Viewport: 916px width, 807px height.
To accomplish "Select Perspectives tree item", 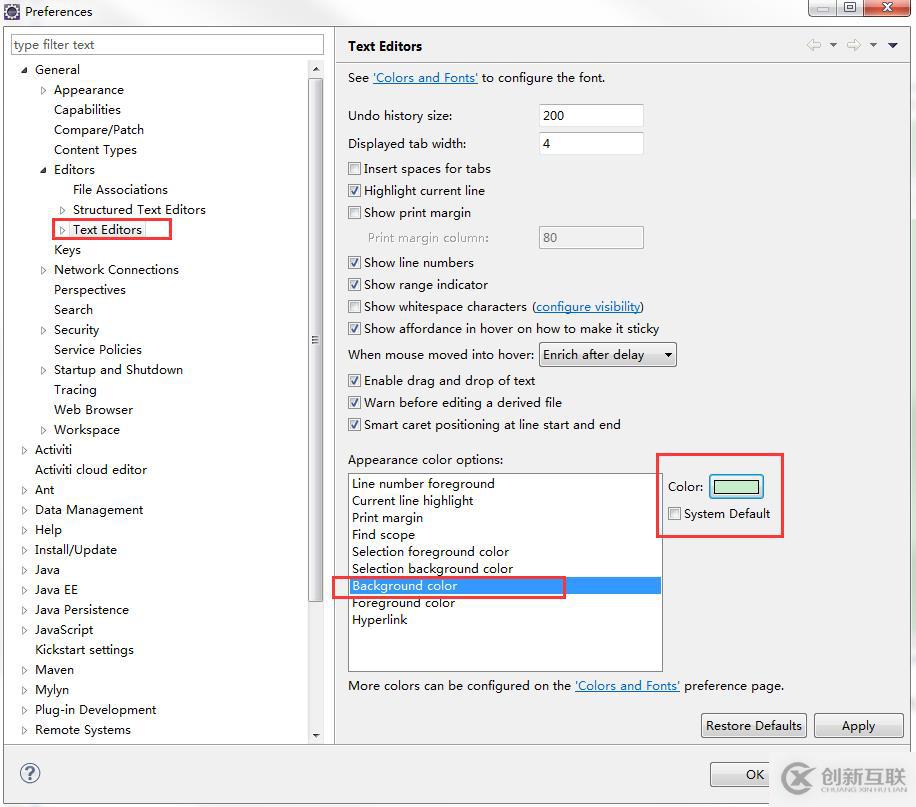I will (89, 290).
